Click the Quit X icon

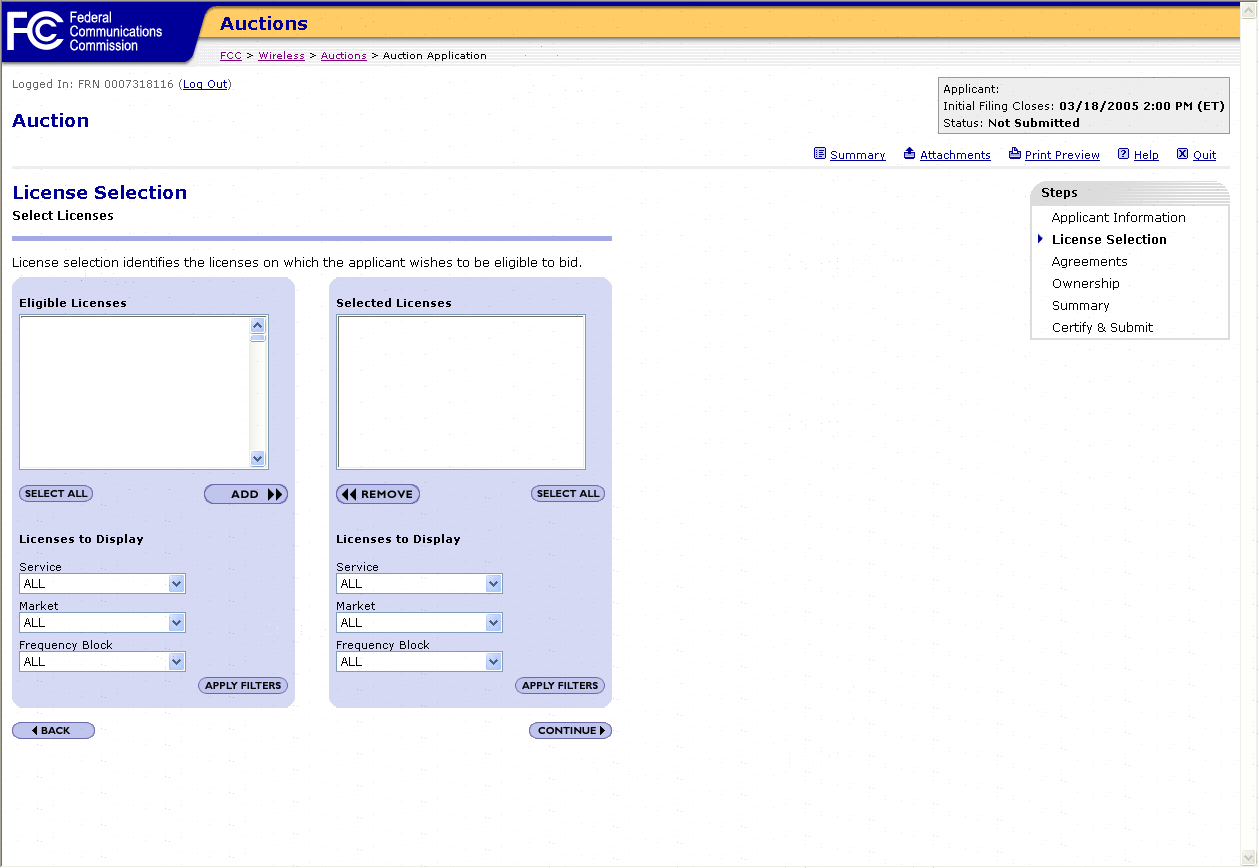coord(1182,154)
